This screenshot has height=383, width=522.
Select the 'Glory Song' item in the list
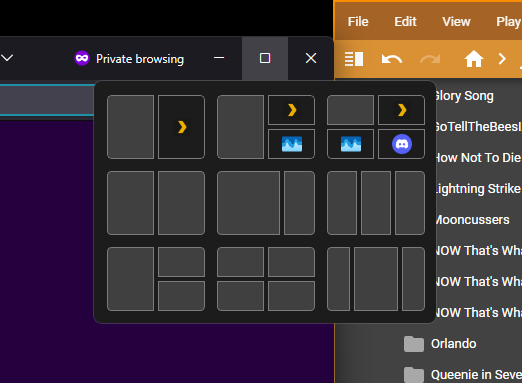tap(465, 96)
